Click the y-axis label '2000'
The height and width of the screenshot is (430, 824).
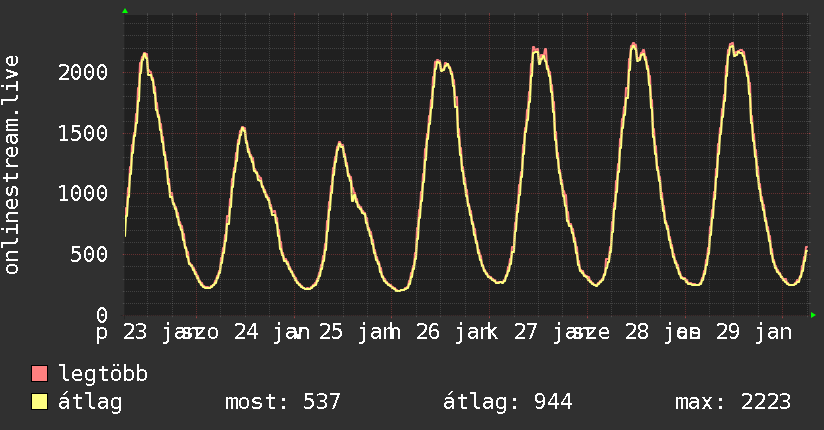click(x=83, y=73)
